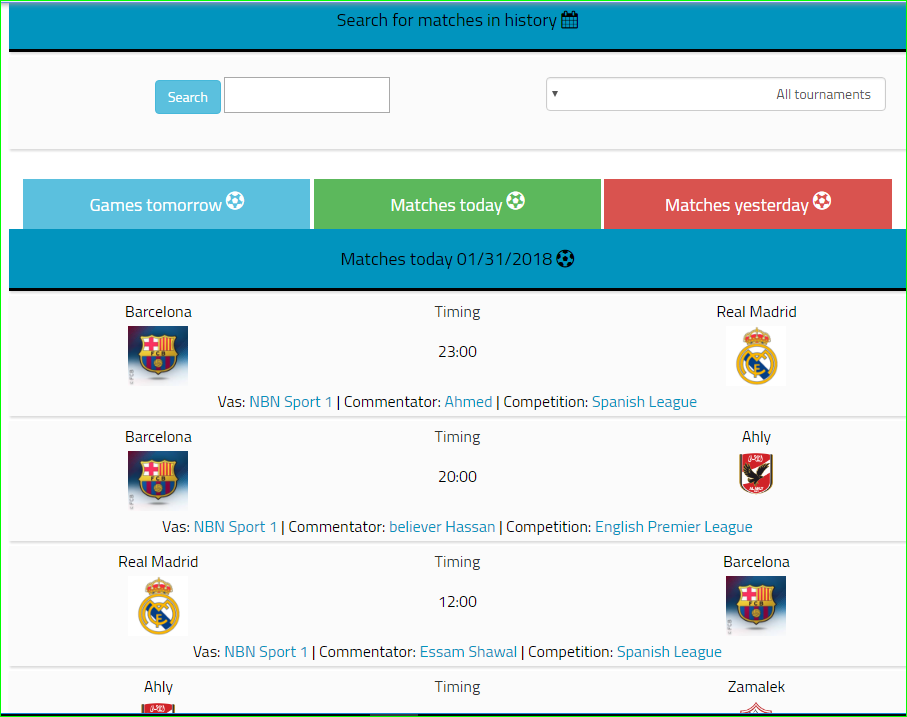This screenshot has width=907, height=717.
Task: Focus the match search text field
Action: pos(307,95)
